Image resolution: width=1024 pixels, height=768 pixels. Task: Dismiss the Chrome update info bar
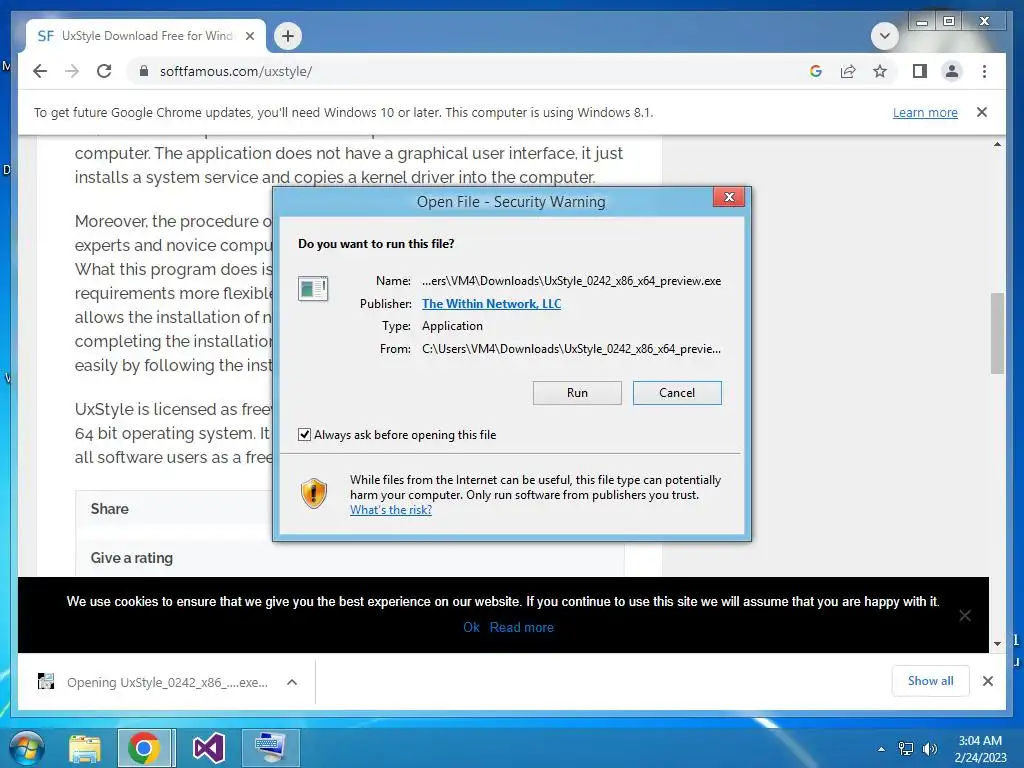(982, 112)
